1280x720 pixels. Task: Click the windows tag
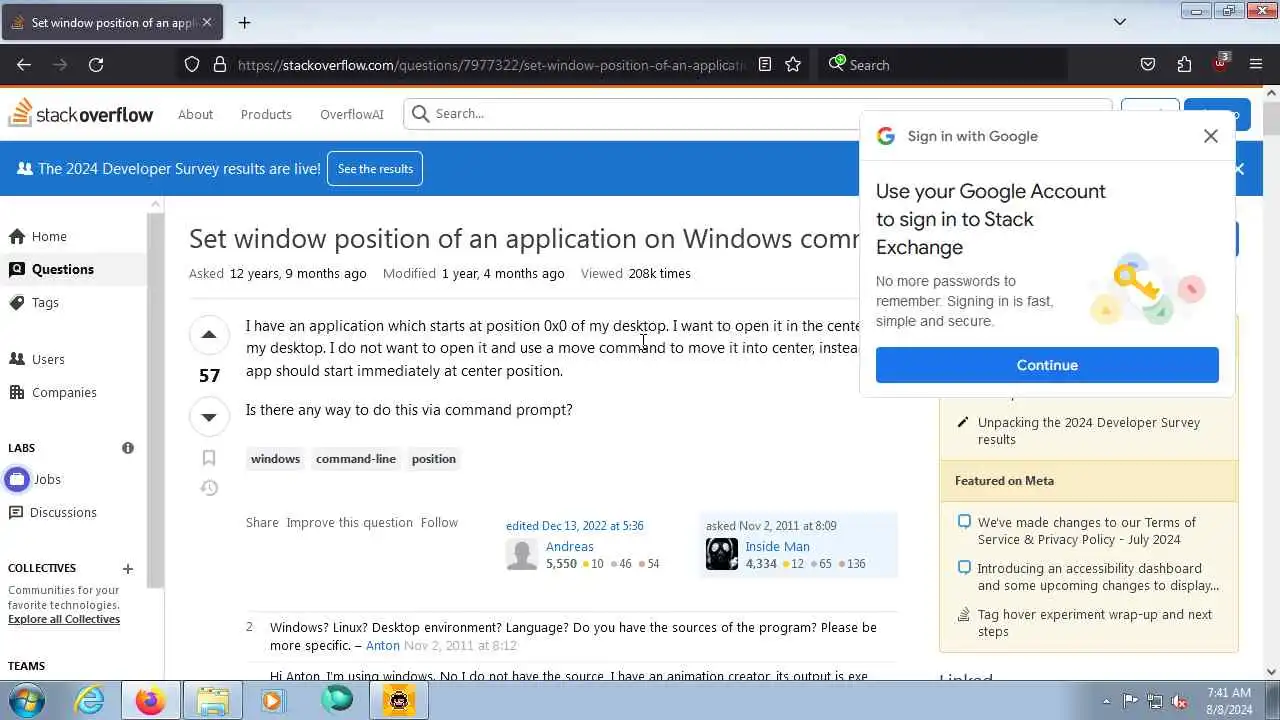point(275,459)
